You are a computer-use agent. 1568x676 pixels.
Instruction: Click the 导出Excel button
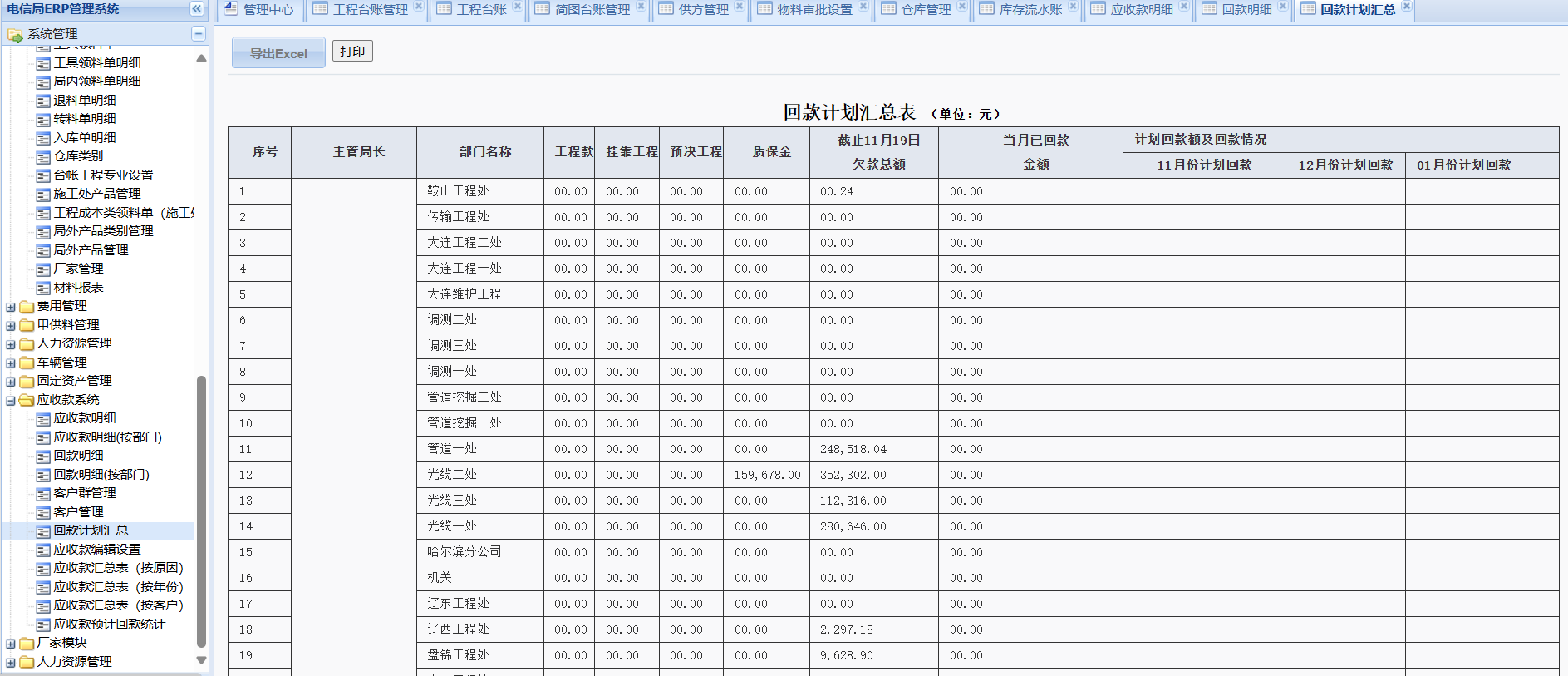click(278, 53)
